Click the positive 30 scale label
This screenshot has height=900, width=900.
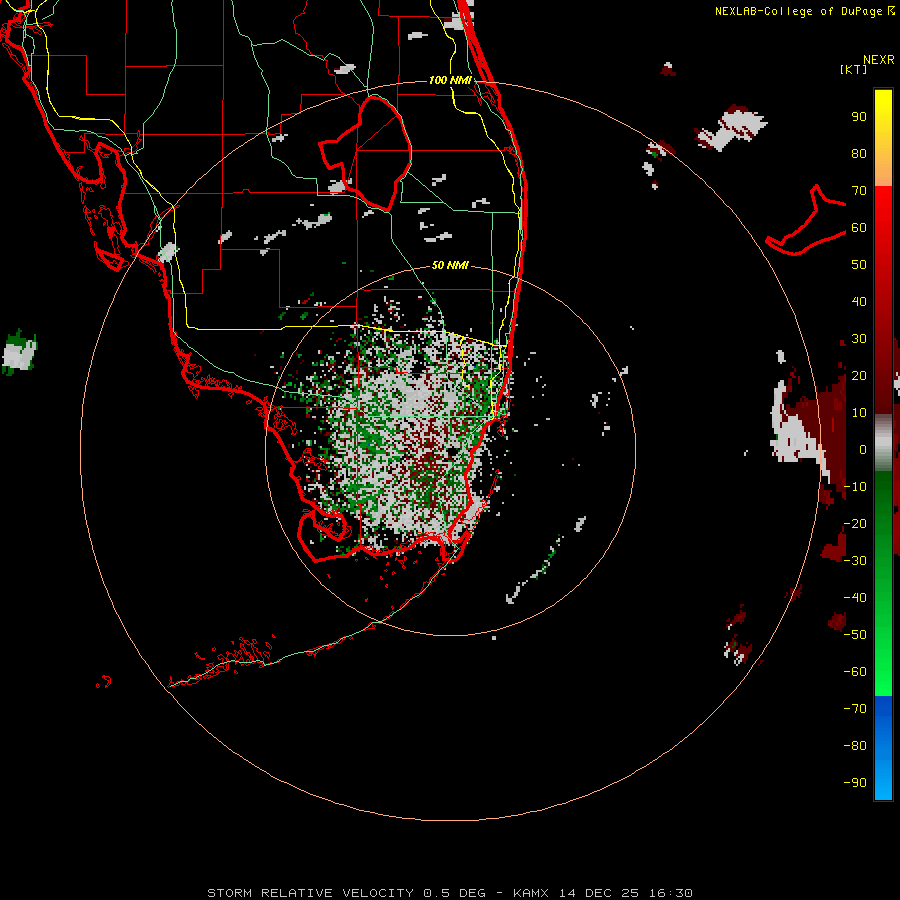859,339
